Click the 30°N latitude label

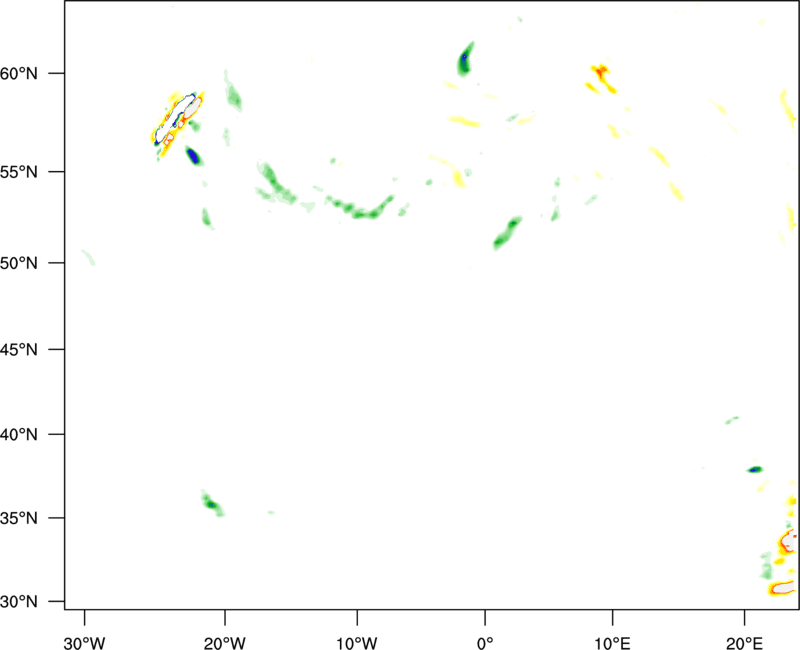pos(19,602)
